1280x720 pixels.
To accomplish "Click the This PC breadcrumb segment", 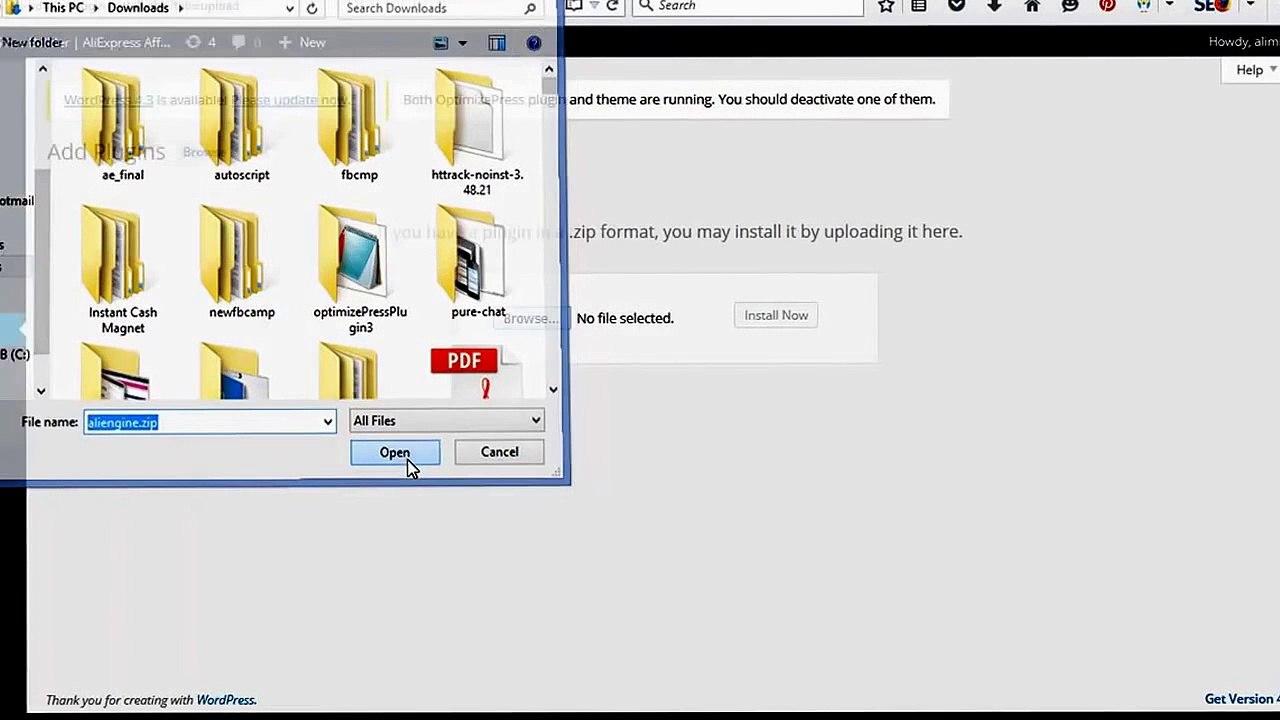I will [x=63, y=8].
